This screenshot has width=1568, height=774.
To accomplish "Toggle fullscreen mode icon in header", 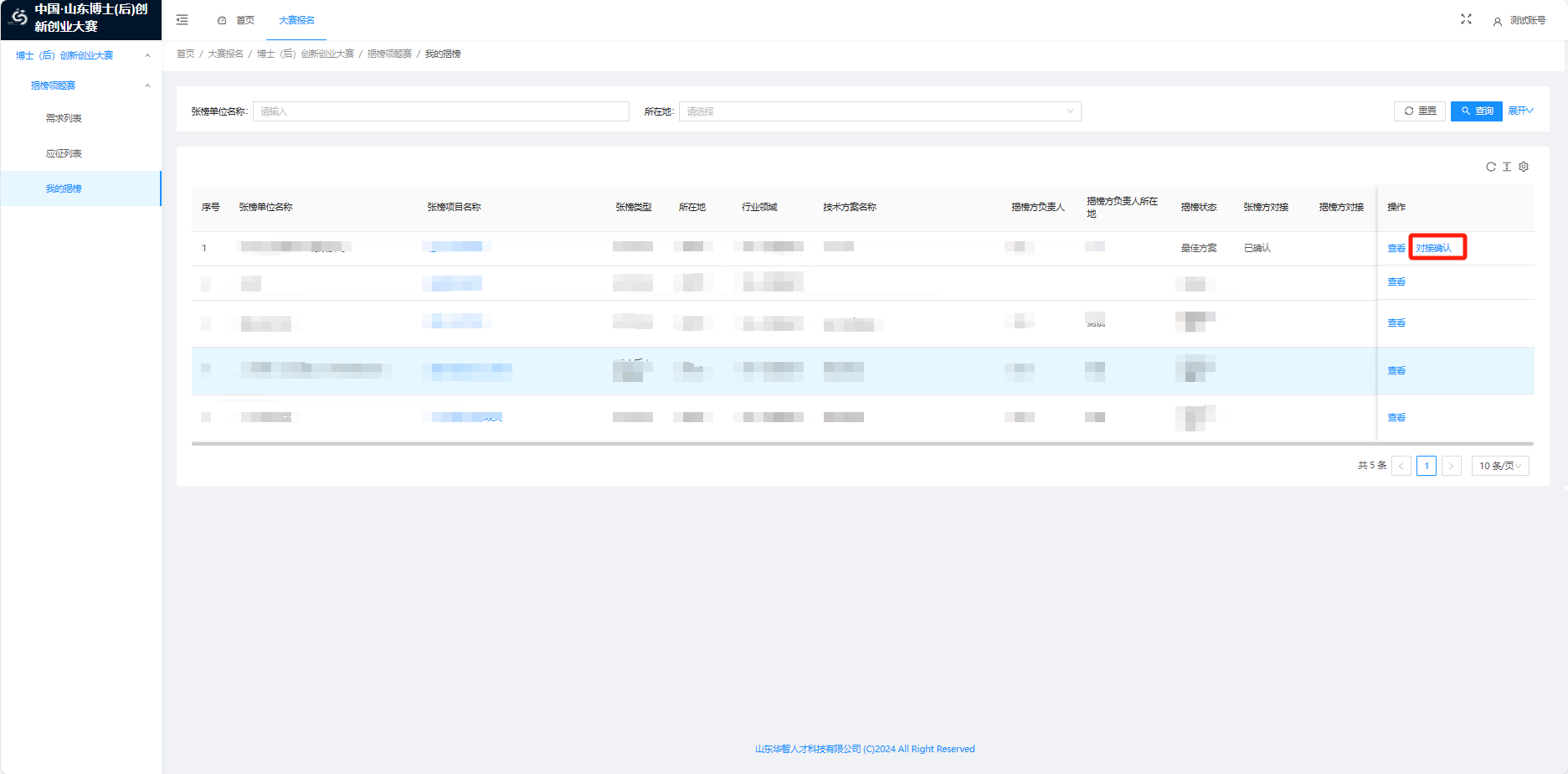I will (x=1466, y=19).
